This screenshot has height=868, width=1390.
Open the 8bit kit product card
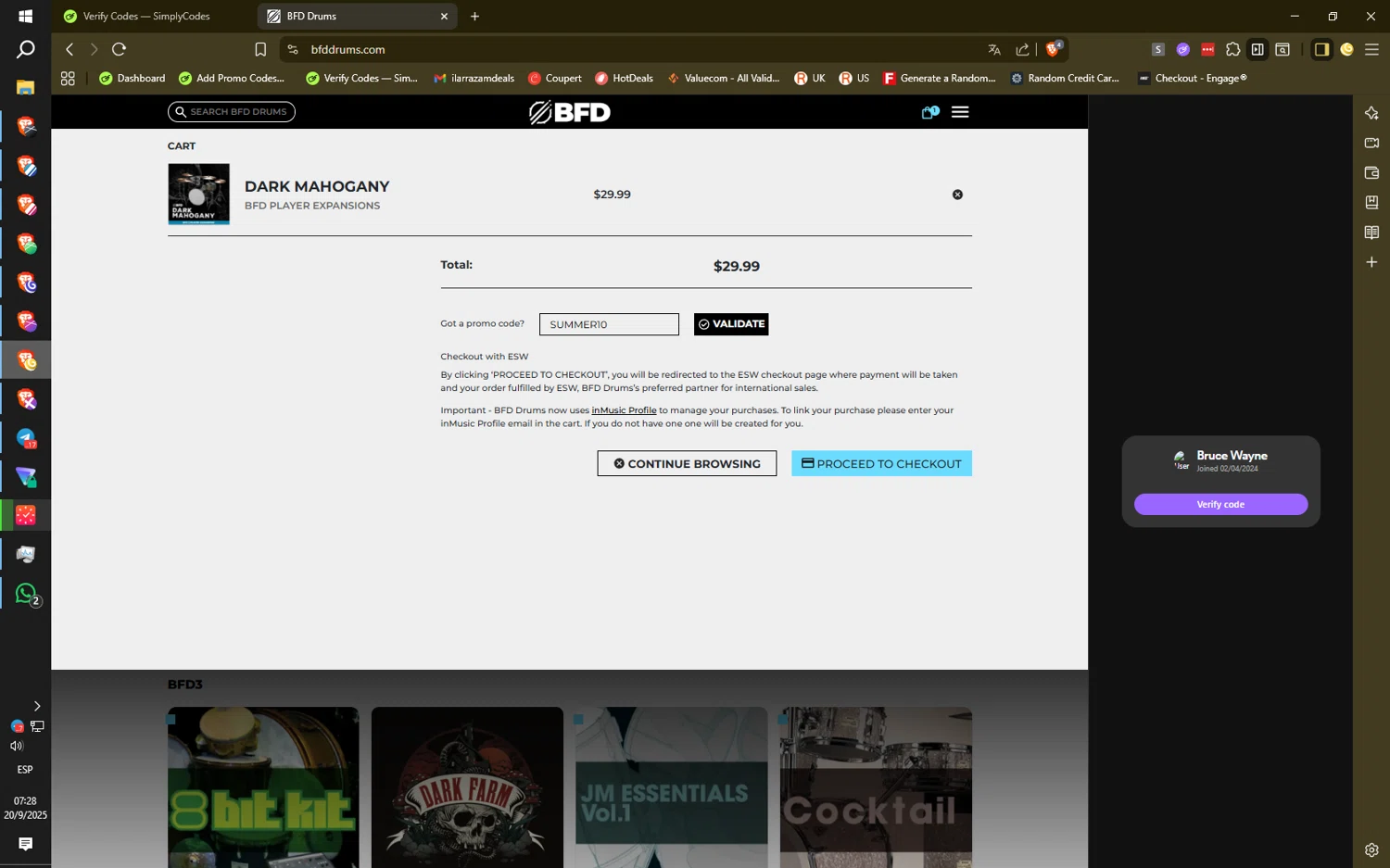263,787
